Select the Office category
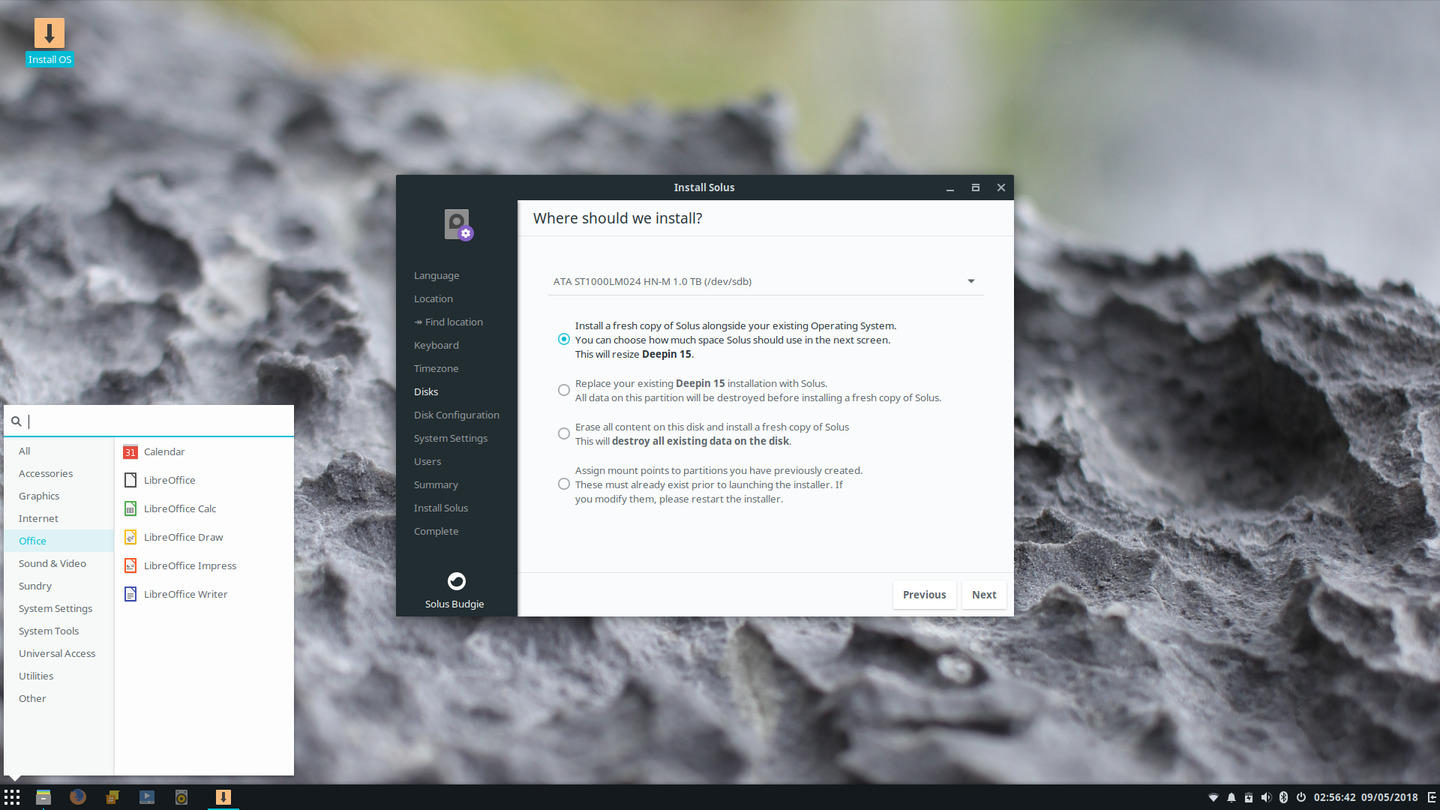This screenshot has height=810, width=1440. click(x=59, y=541)
